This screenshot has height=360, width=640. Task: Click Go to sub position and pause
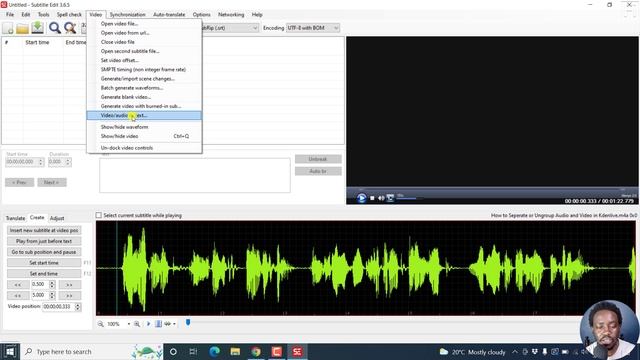(x=44, y=252)
